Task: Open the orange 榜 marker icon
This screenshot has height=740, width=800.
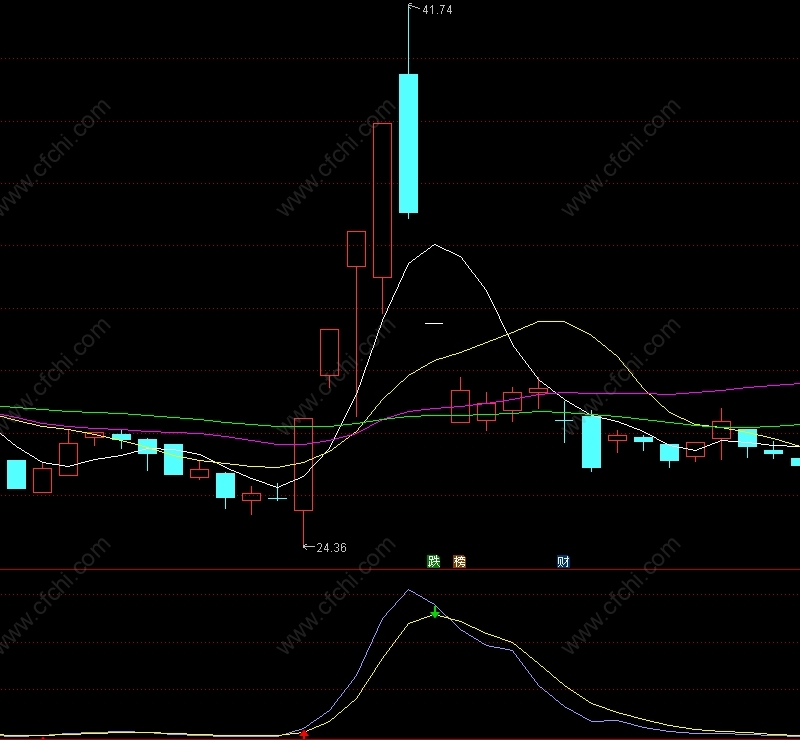Action: pyautogui.click(x=459, y=561)
